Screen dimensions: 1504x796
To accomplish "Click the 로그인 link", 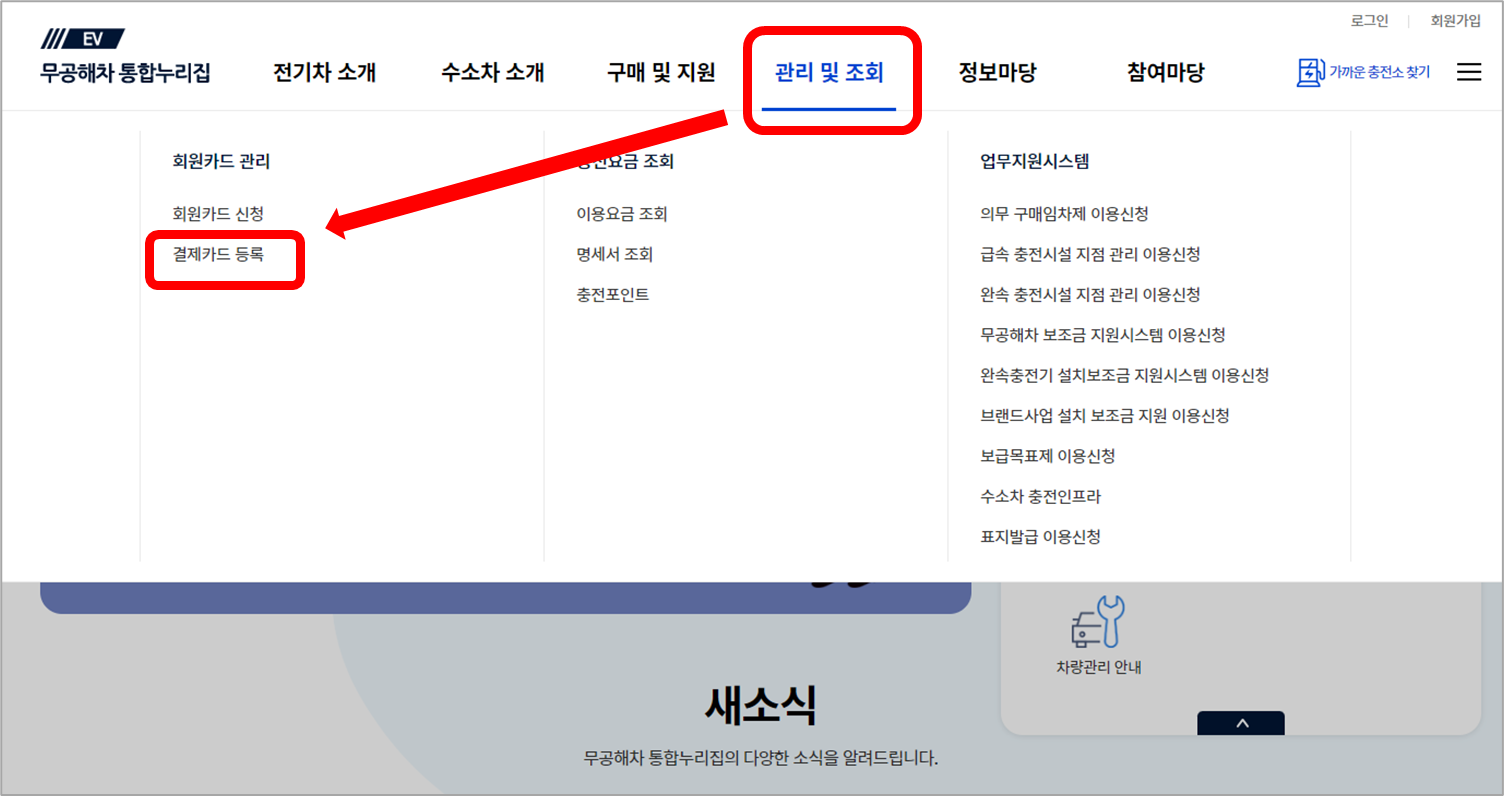I will coord(1369,21).
